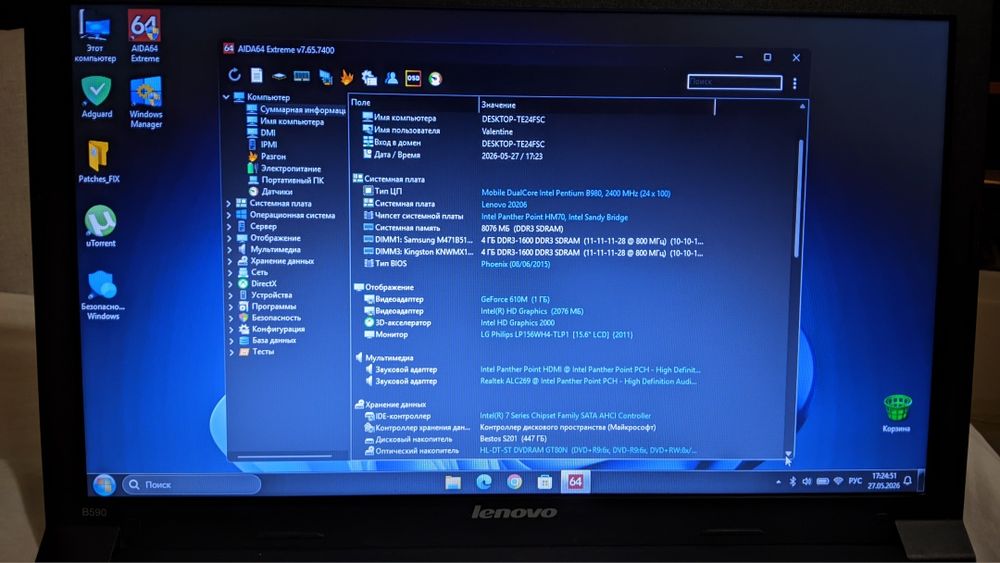This screenshot has width=1000, height=563.
Task: Select DMI in the tree
Action: click(x=267, y=133)
